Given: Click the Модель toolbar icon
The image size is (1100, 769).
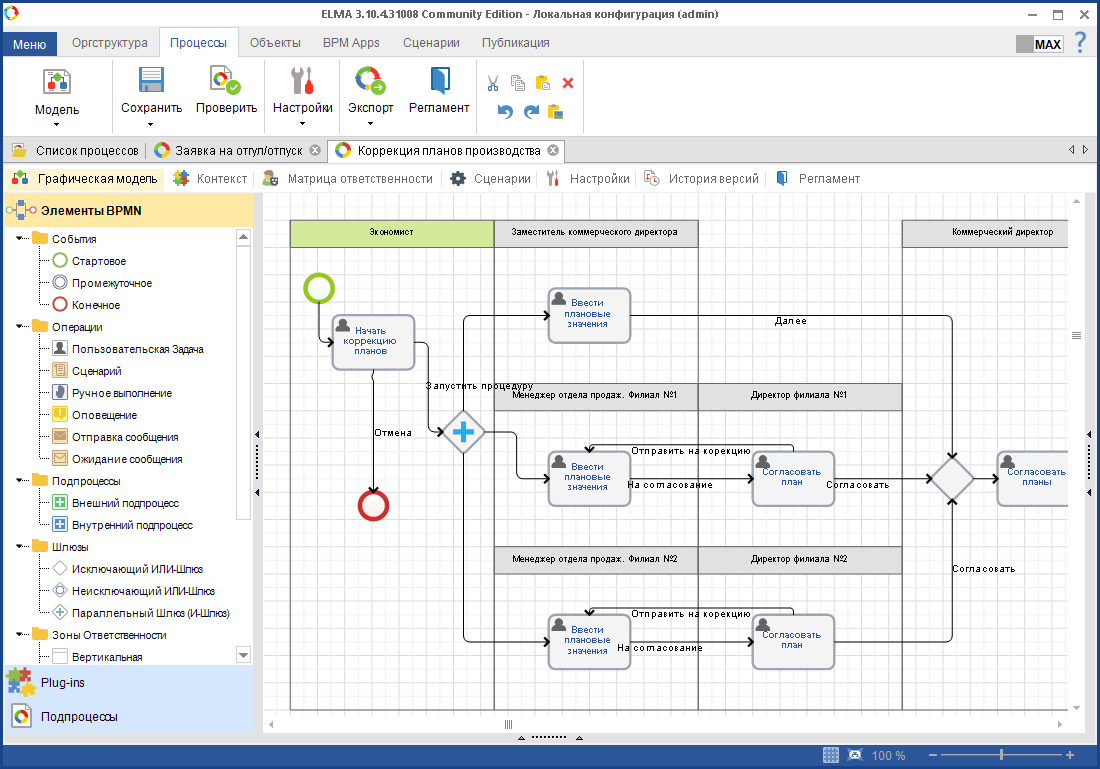Looking at the screenshot, I should 57,81.
